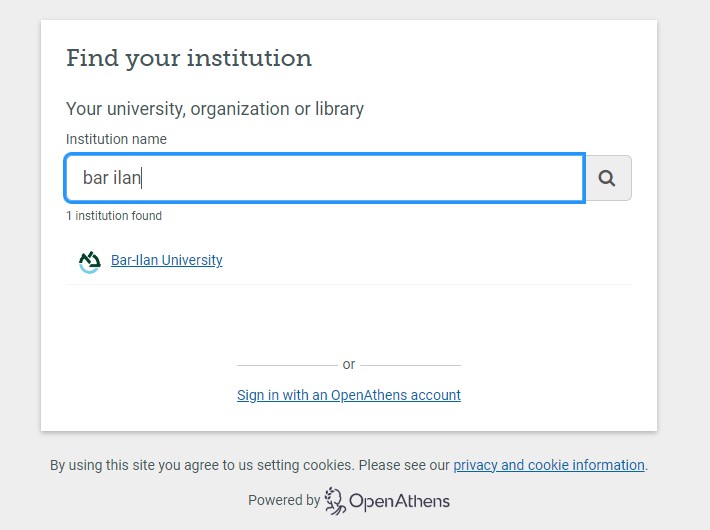This screenshot has width=710, height=530.
Task: Click the cookie agreement notice text
Action: [x=250, y=465]
